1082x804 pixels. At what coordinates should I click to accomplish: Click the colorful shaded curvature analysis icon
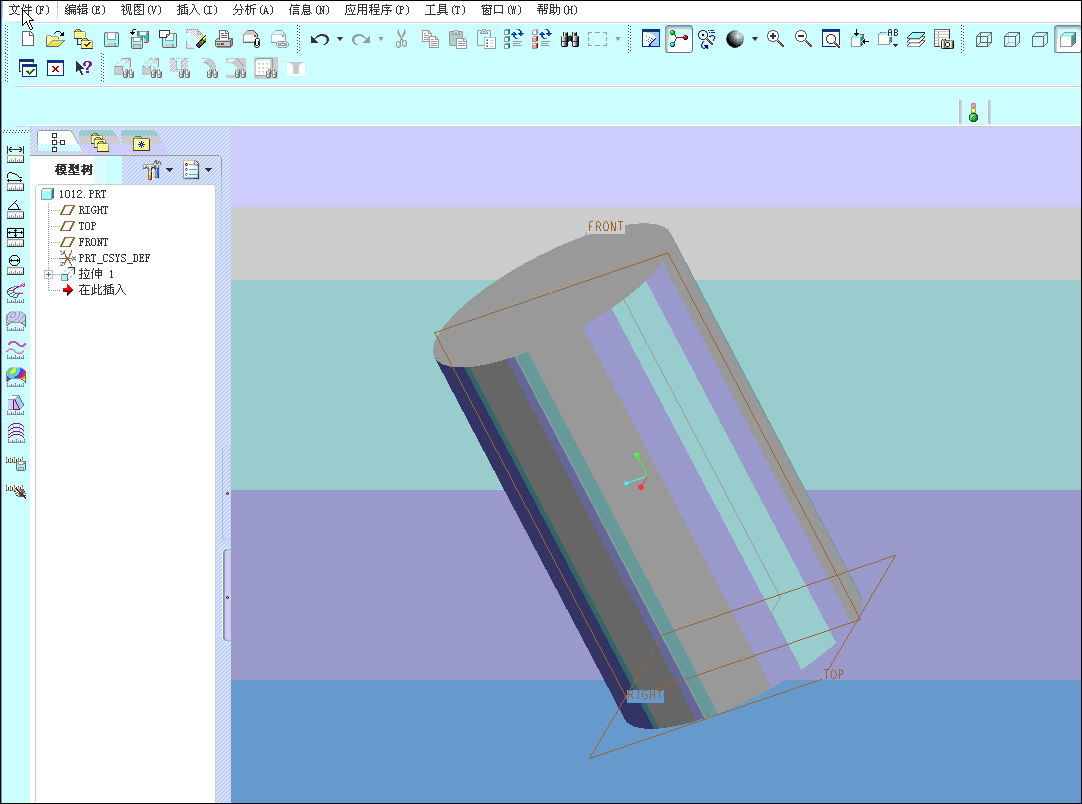point(15,376)
